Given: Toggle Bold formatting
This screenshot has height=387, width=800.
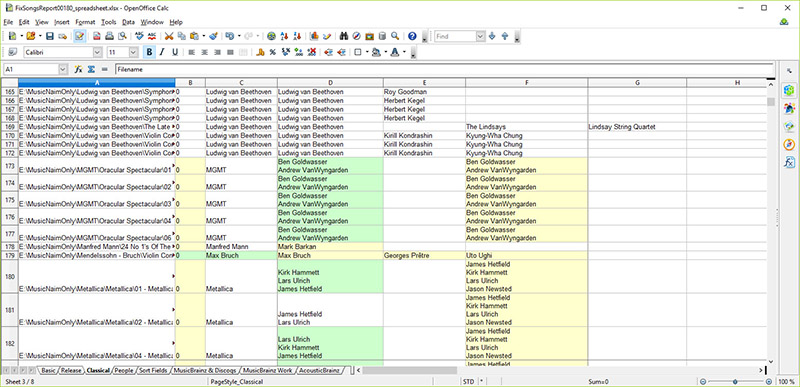Looking at the screenshot, I should tap(149, 52).
